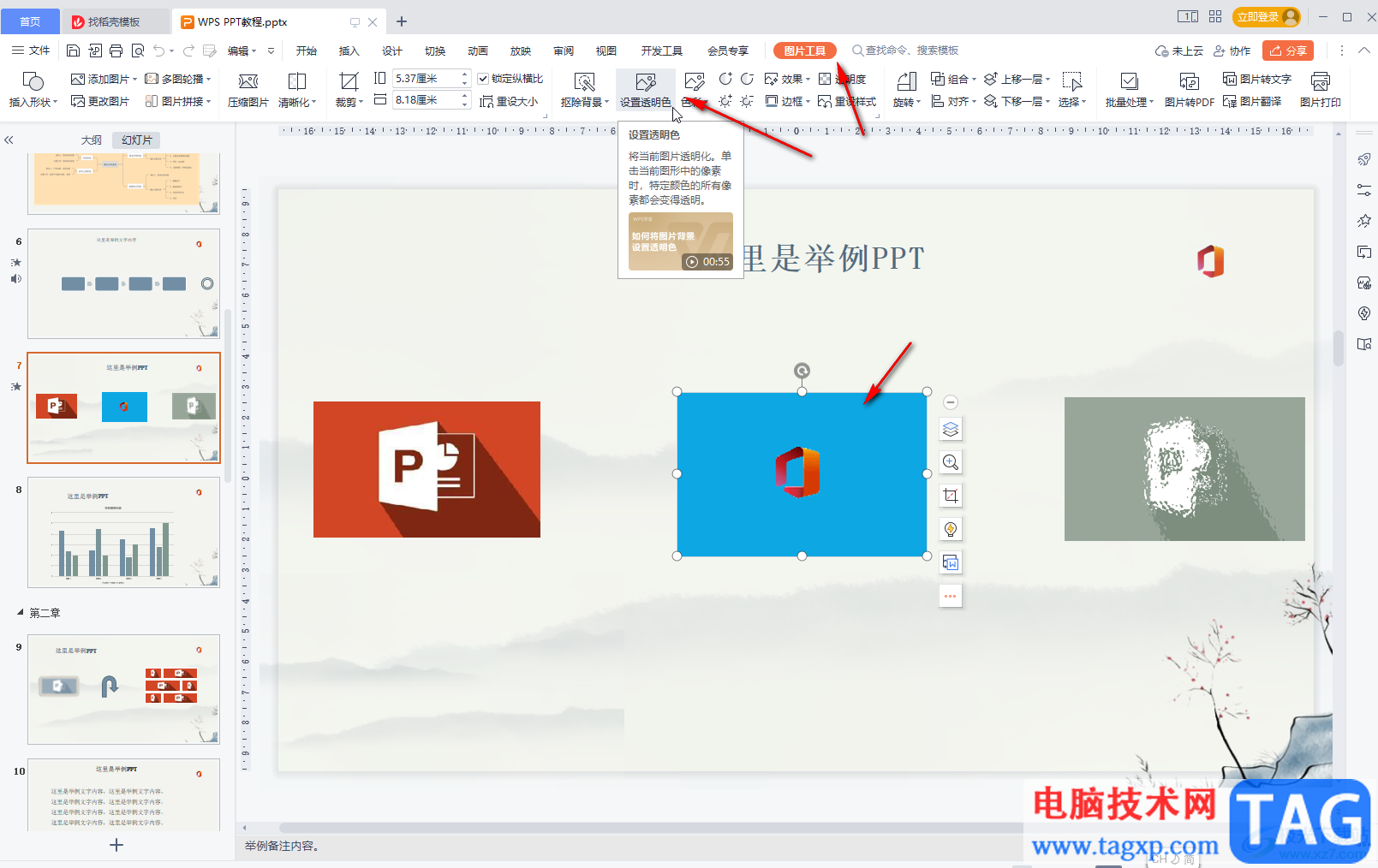The width and height of the screenshot is (1378, 868).
Task: Switch to the 大纲 outline tab
Action: [92, 140]
